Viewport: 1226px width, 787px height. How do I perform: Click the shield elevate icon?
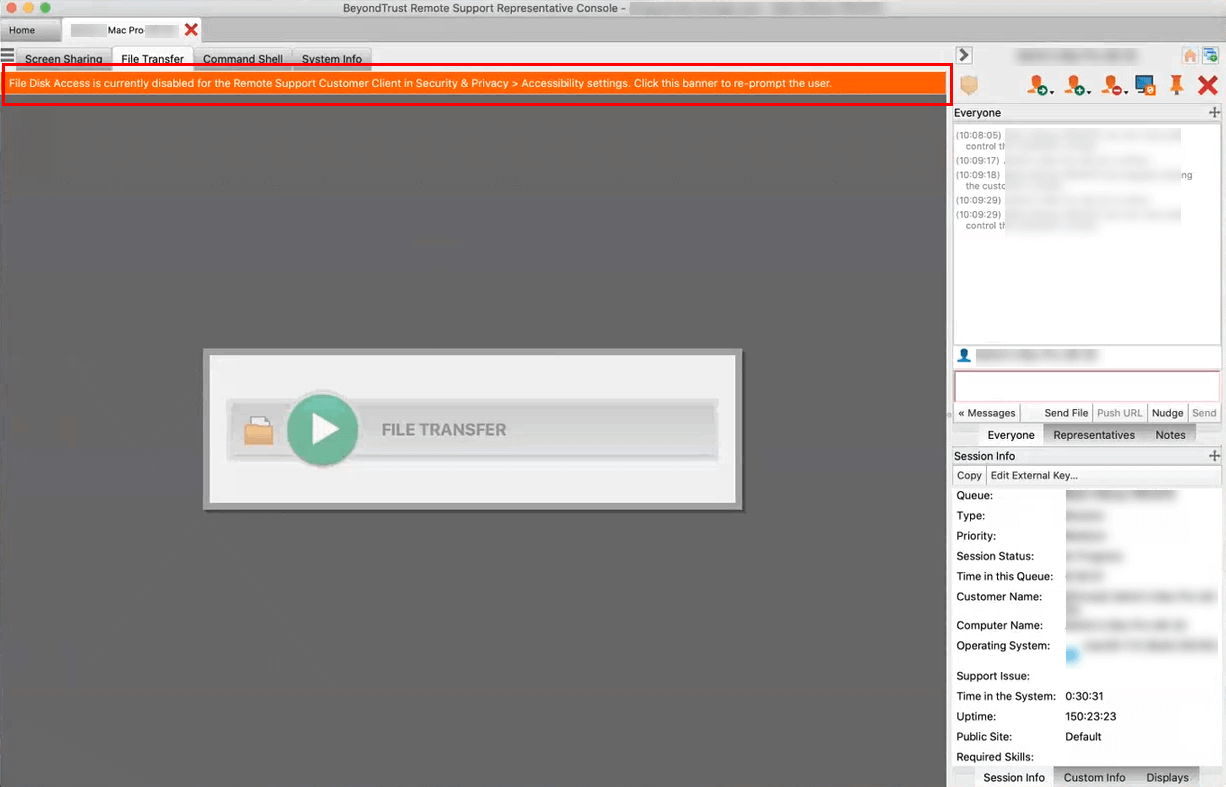point(968,86)
